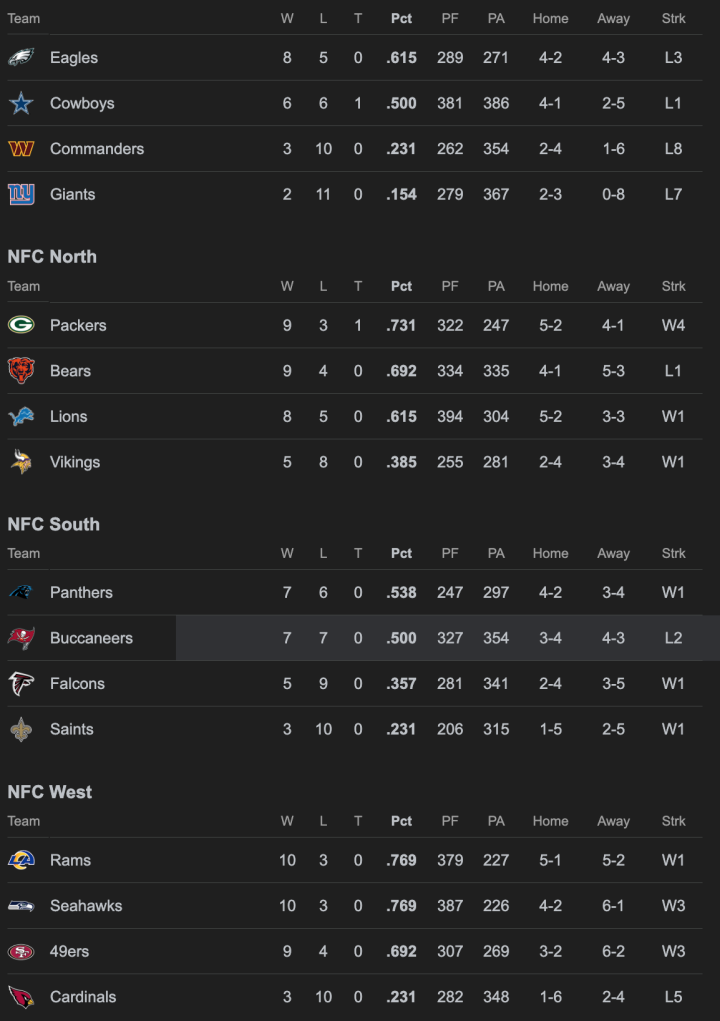
Task: Click the NFC South division heading
Action: 53,524
